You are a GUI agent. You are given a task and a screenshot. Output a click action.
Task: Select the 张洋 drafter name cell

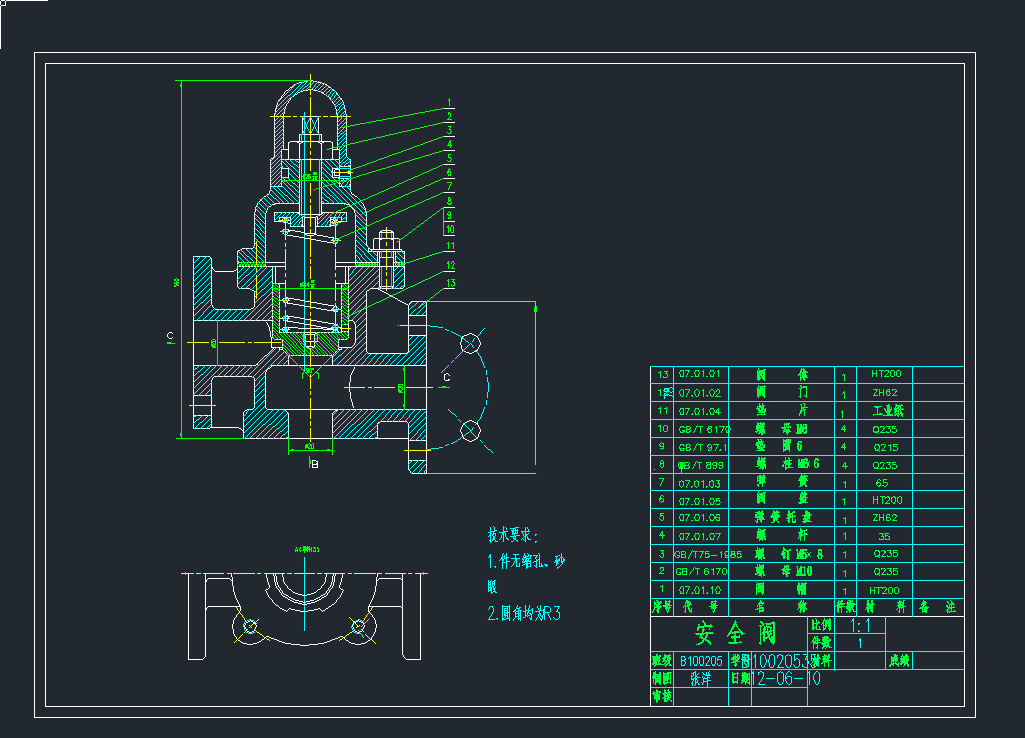pyautogui.click(x=699, y=678)
